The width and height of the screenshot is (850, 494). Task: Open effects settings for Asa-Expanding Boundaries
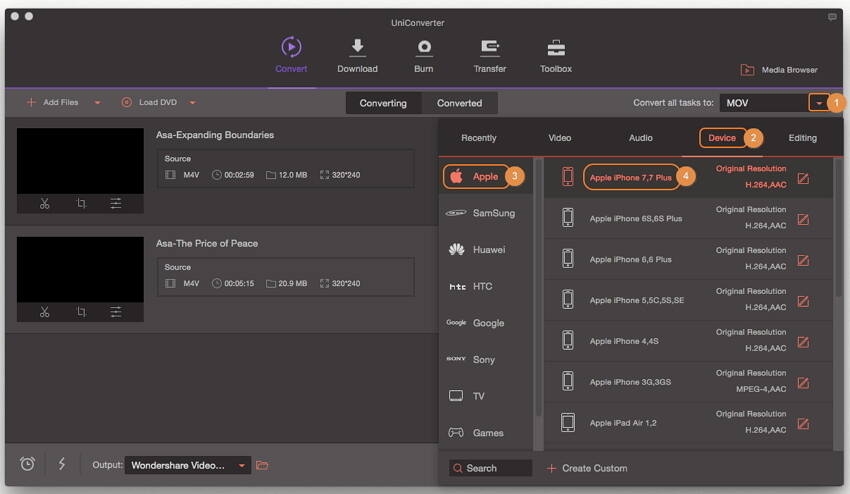[116, 203]
